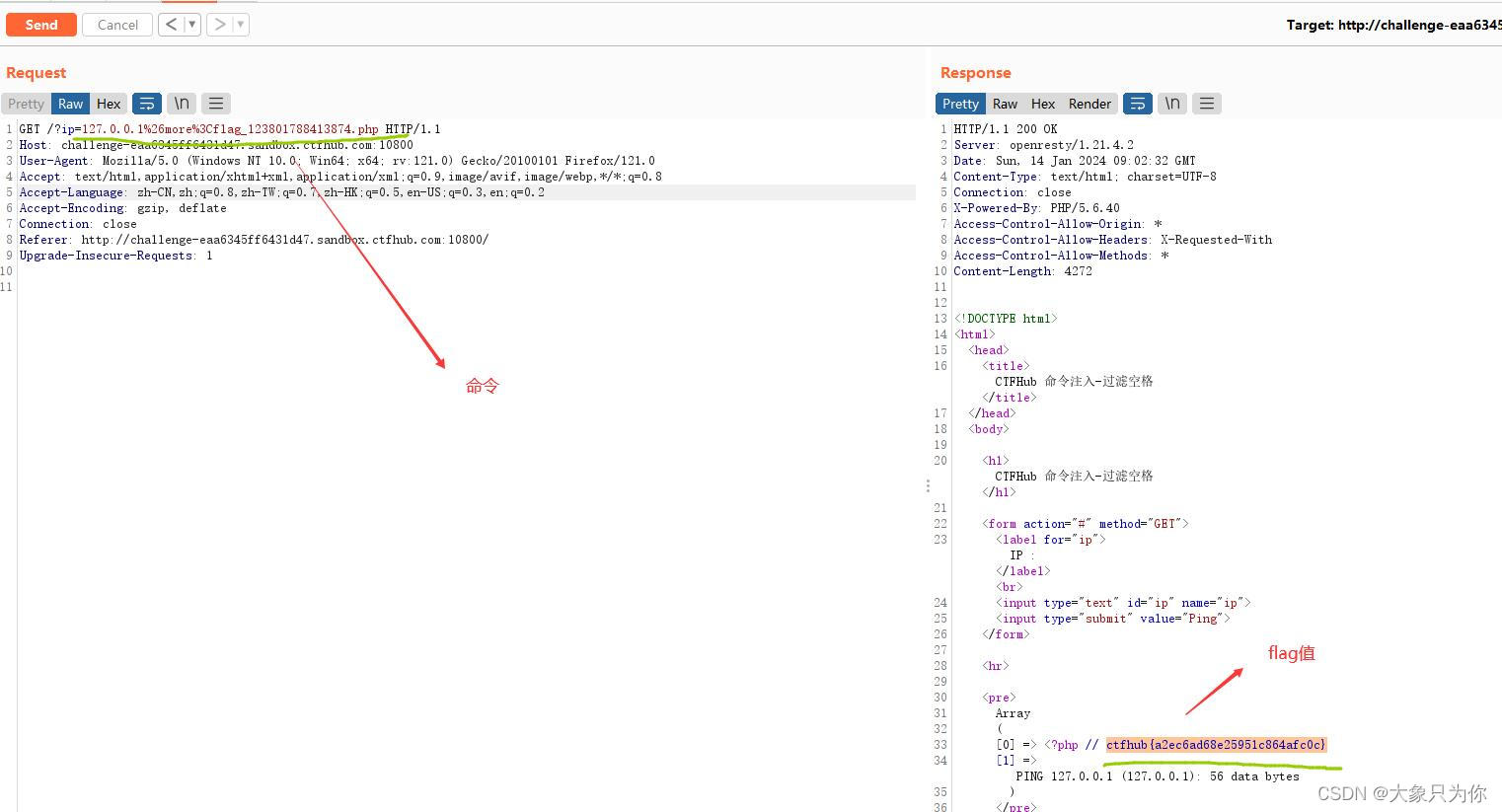Click the Accept-Encoding header line
The height and width of the screenshot is (812, 1502).
[122, 208]
